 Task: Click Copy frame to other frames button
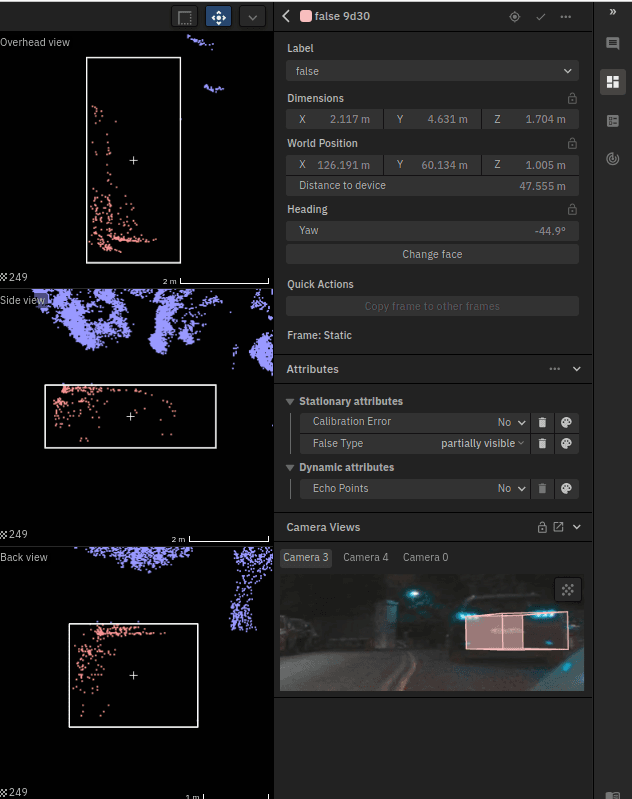coord(432,306)
